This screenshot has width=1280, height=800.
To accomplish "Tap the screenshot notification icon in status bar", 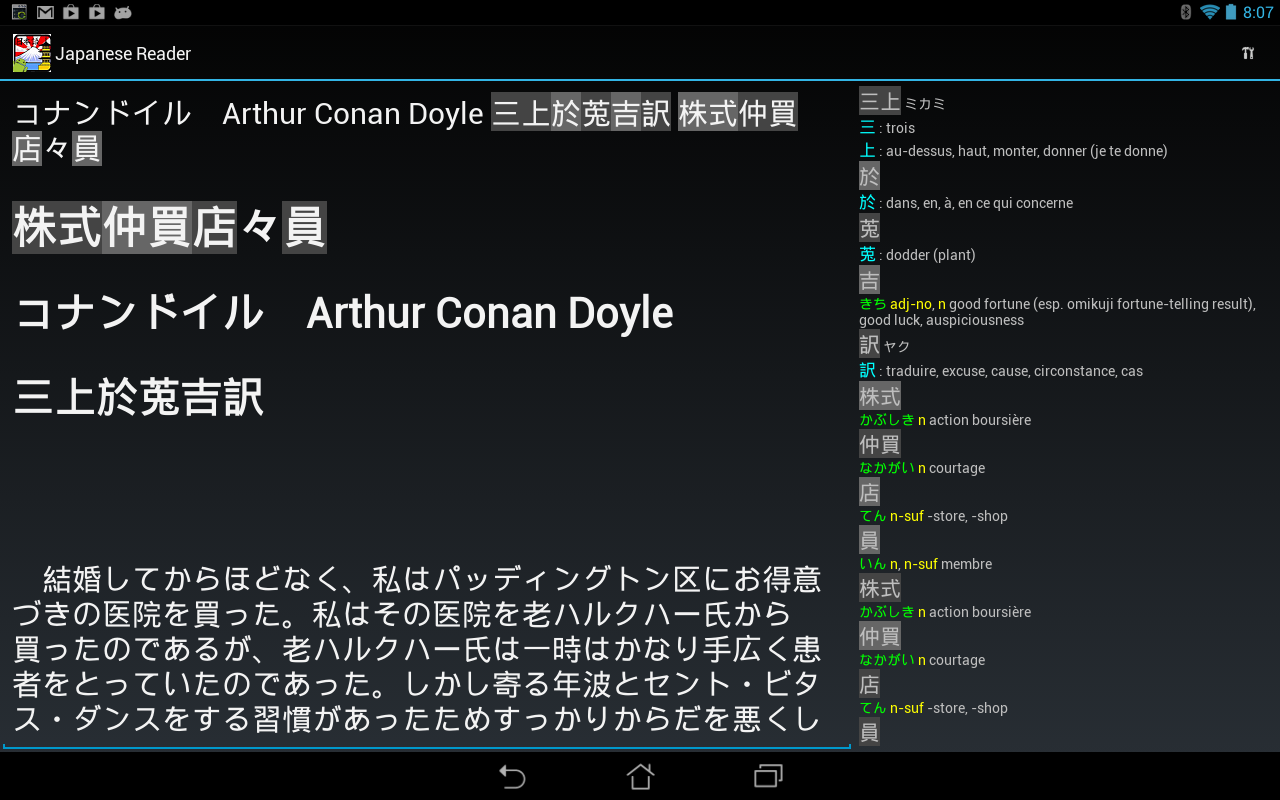I will coord(19,12).
